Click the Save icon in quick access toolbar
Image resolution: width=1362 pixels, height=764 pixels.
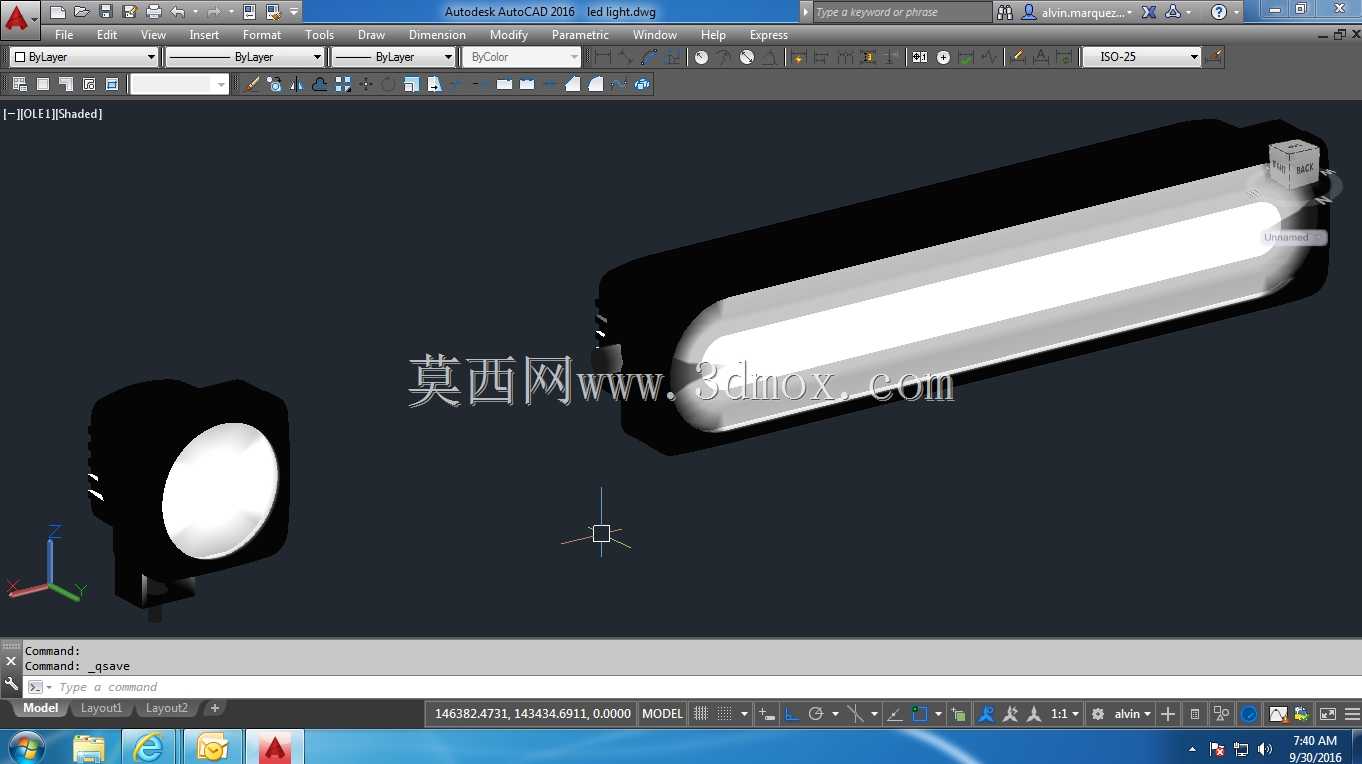(105, 12)
